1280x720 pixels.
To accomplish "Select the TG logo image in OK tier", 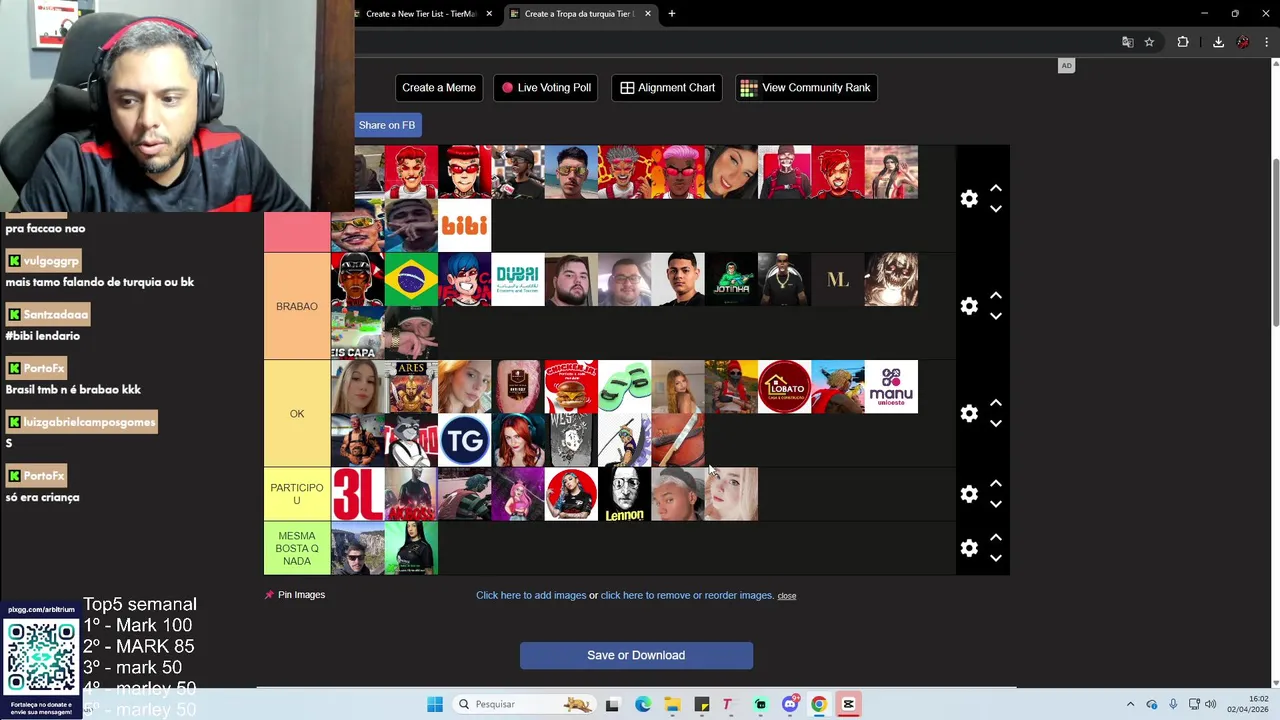I will pos(465,440).
